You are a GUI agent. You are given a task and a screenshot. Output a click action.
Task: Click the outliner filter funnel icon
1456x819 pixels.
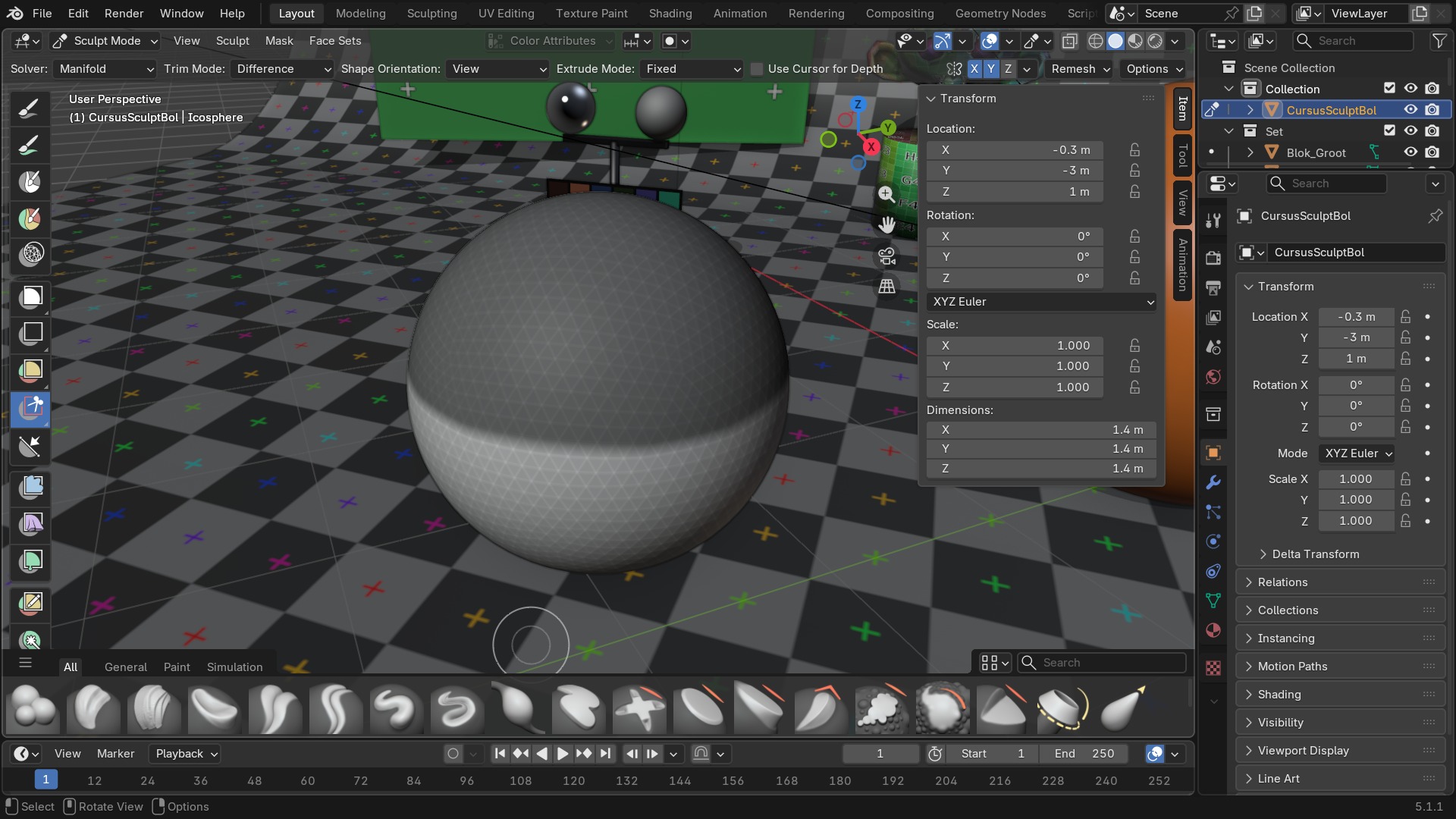1439,41
